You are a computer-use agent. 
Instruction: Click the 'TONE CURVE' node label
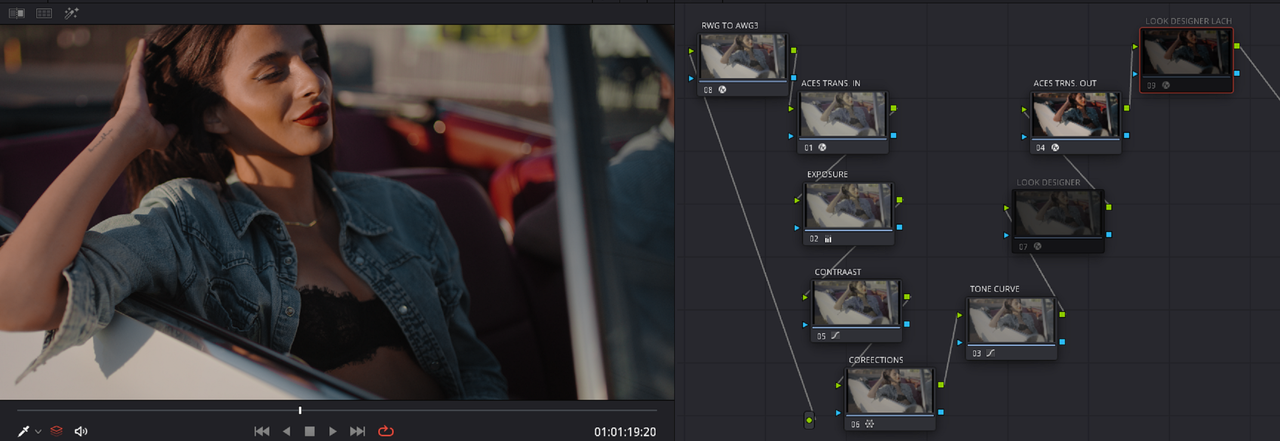pyautogui.click(x=995, y=289)
